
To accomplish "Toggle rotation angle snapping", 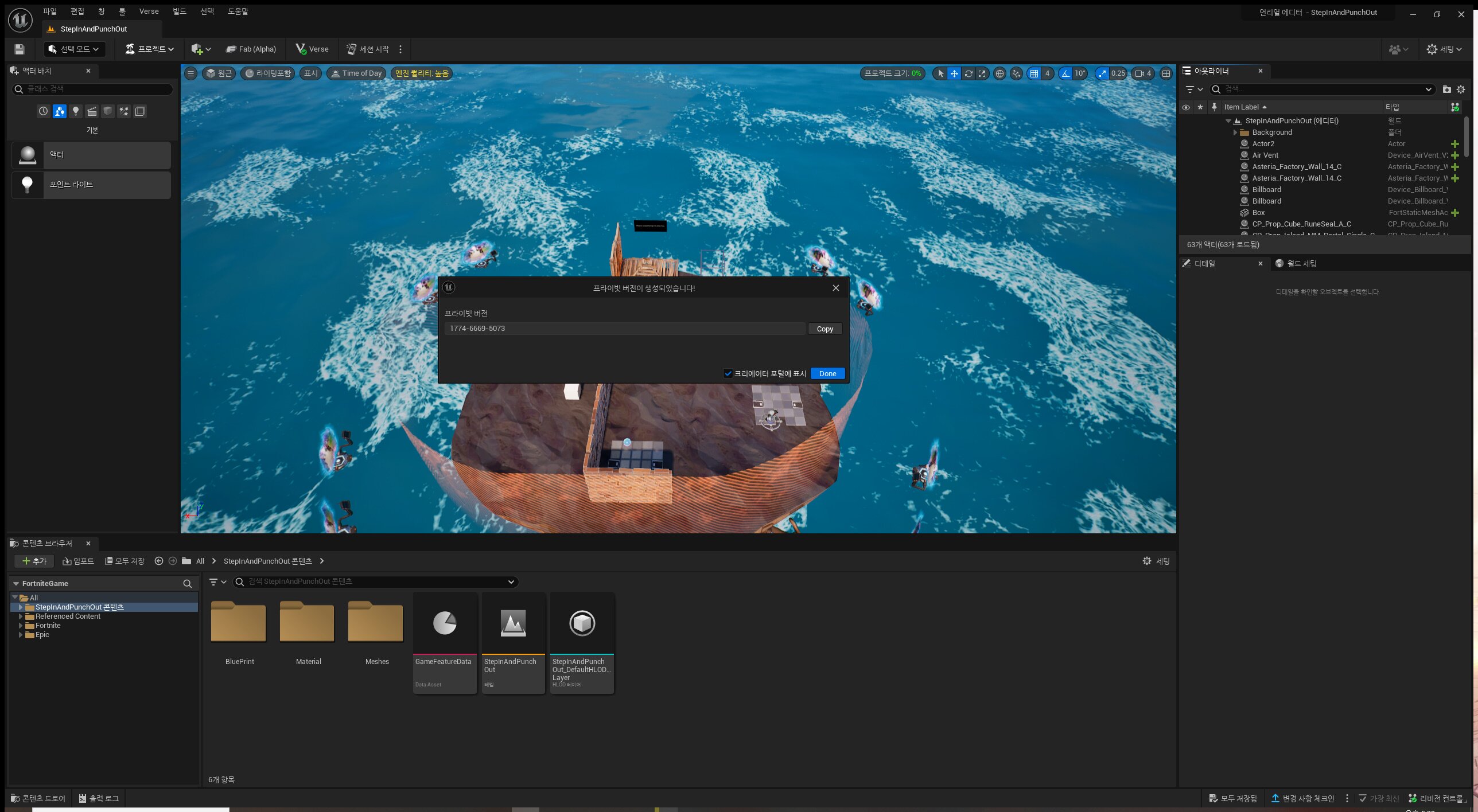I will [1065, 73].
